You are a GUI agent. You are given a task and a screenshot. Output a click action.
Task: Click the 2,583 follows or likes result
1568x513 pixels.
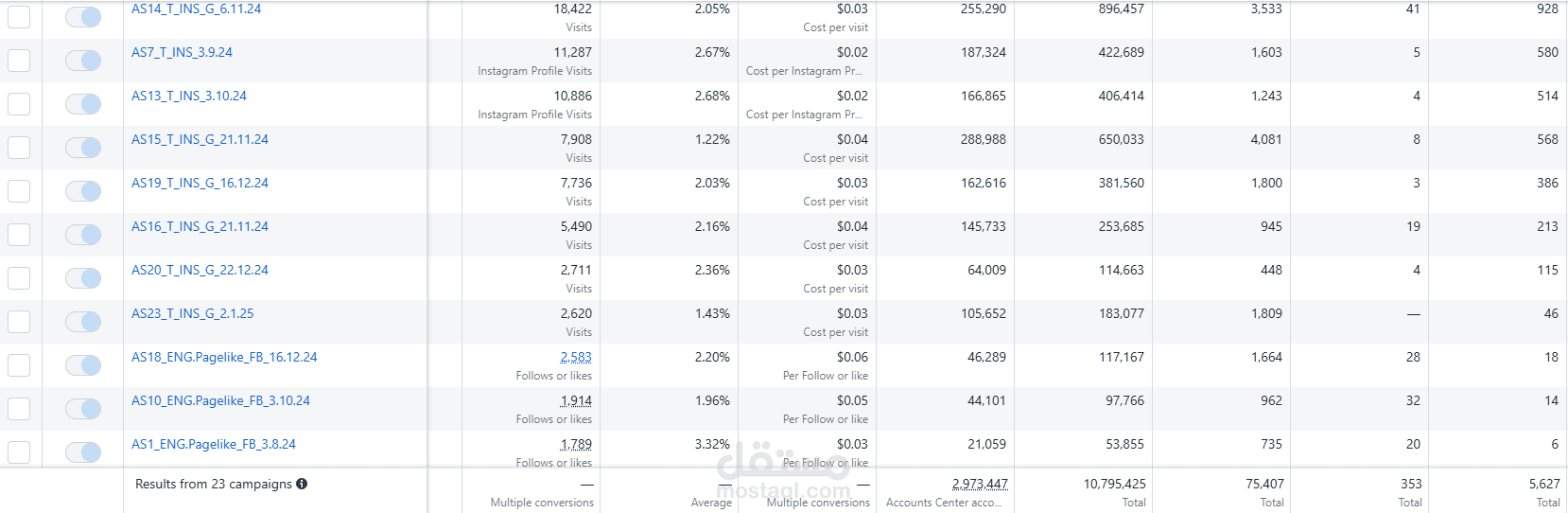coord(575,357)
